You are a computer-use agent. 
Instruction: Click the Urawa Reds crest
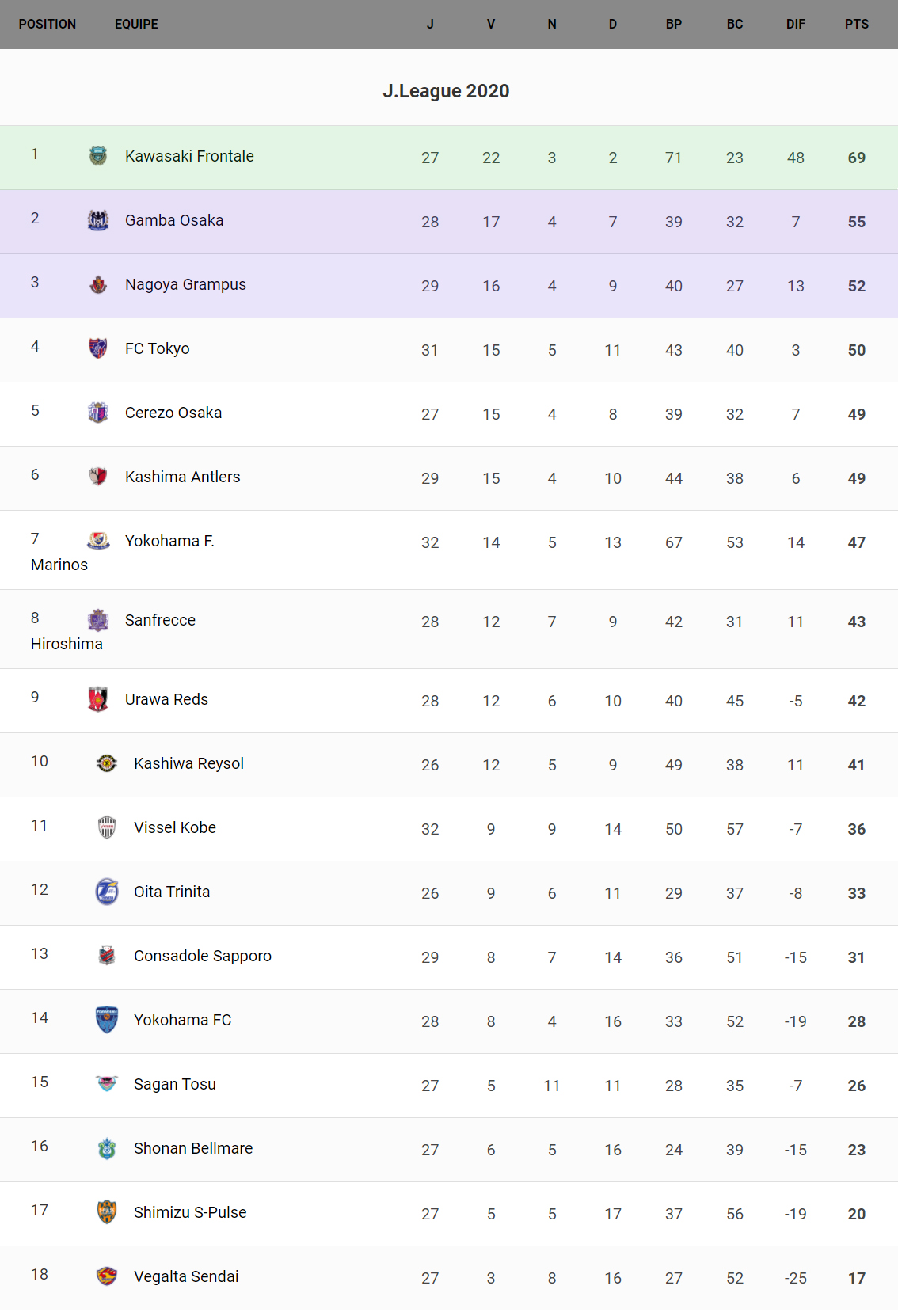tap(98, 699)
